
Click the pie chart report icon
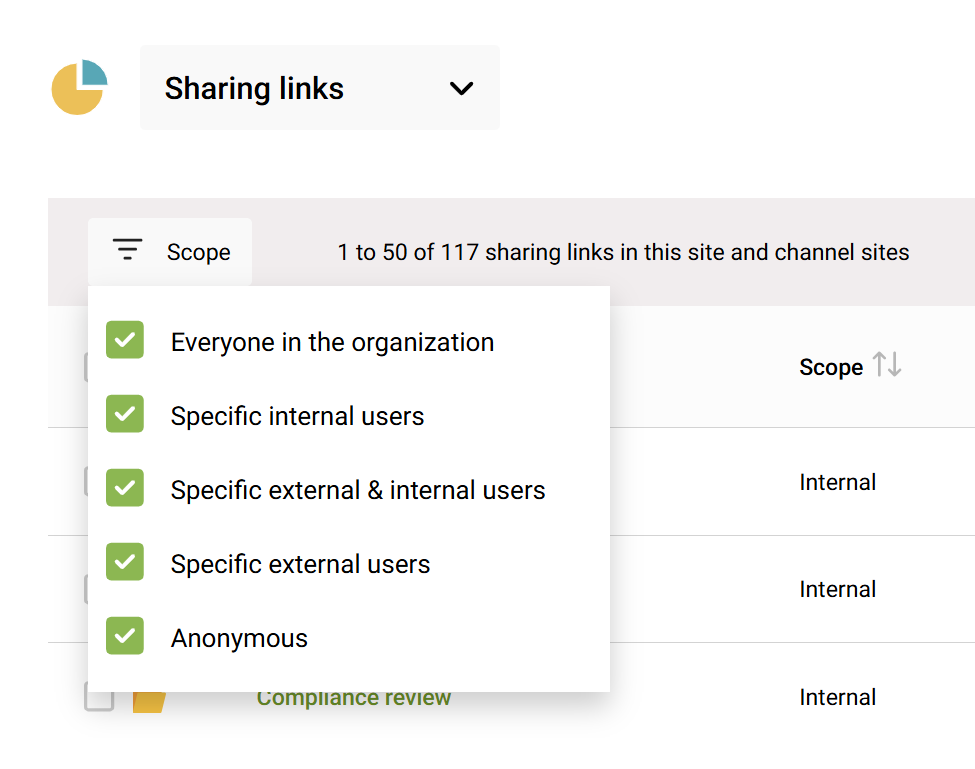click(x=80, y=87)
